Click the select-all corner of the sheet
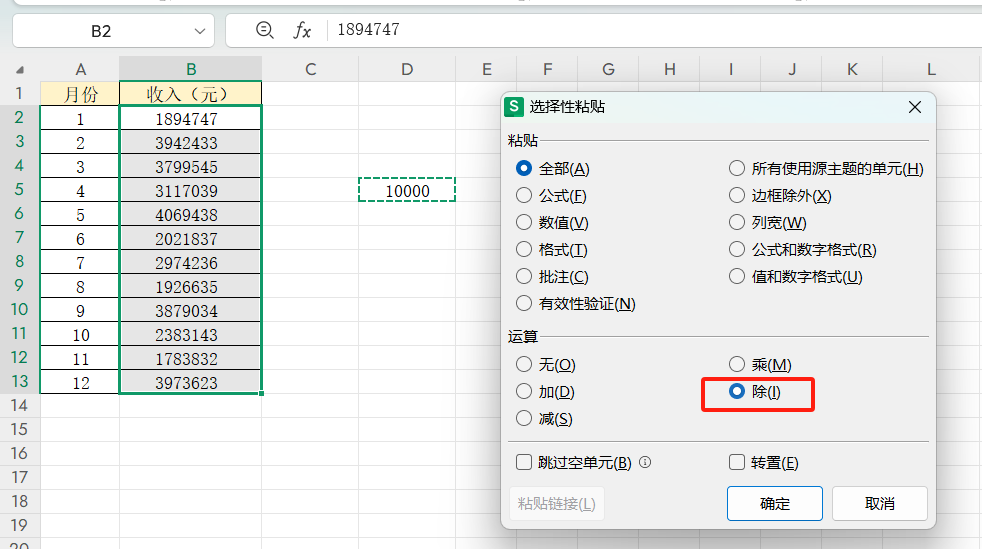 [x=20, y=69]
